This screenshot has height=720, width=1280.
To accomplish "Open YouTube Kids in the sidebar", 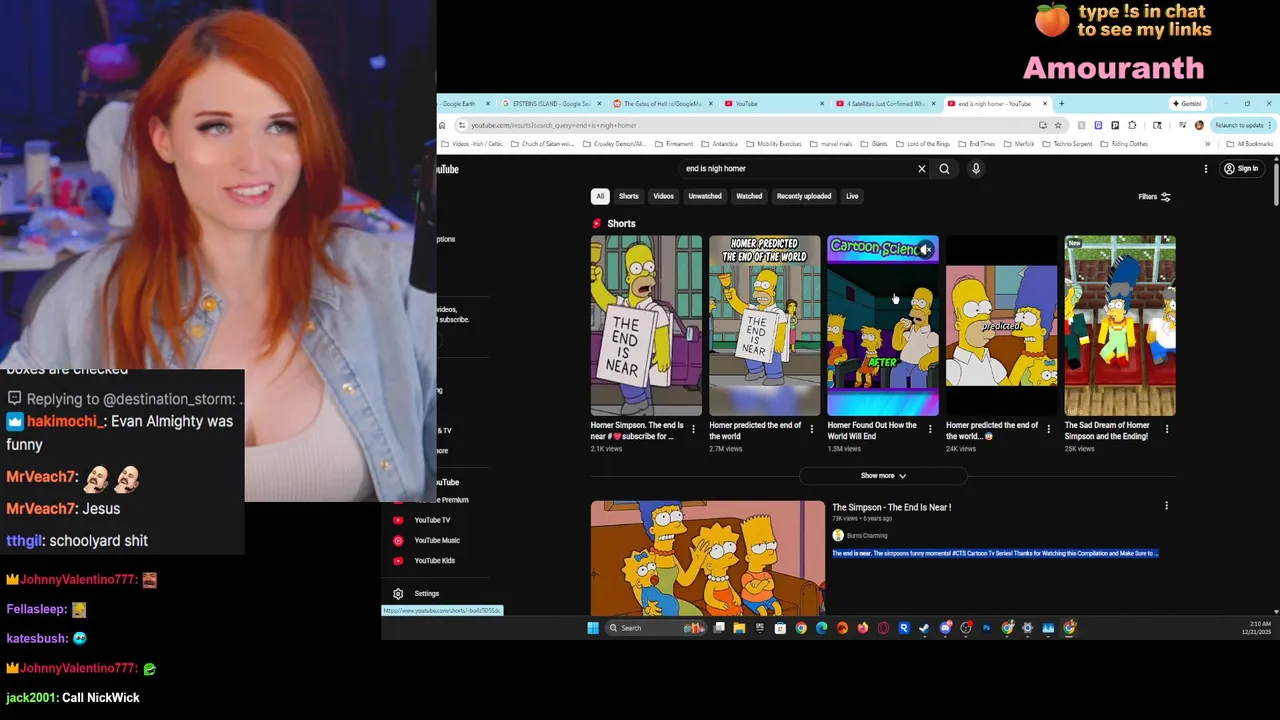I will (x=434, y=560).
